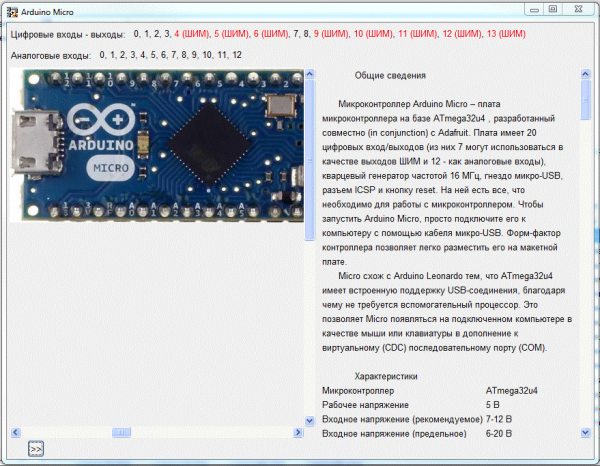The width and height of the screenshot is (600, 466).
Task: Click the '5 В' operating voltage value
Action: click(x=492, y=405)
